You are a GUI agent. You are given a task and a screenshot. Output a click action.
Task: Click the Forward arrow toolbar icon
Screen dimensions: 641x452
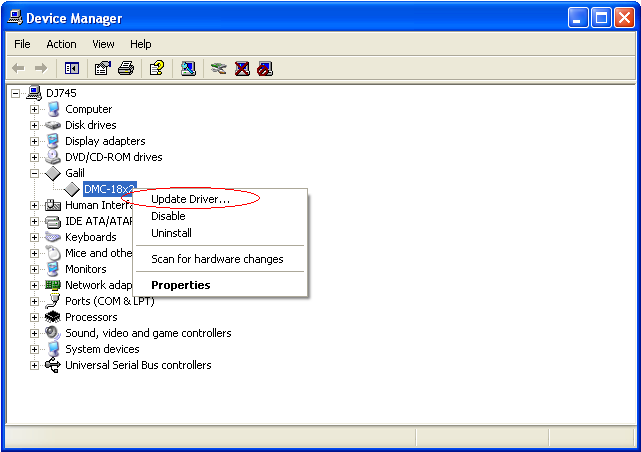pyautogui.click(x=41, y=68)
